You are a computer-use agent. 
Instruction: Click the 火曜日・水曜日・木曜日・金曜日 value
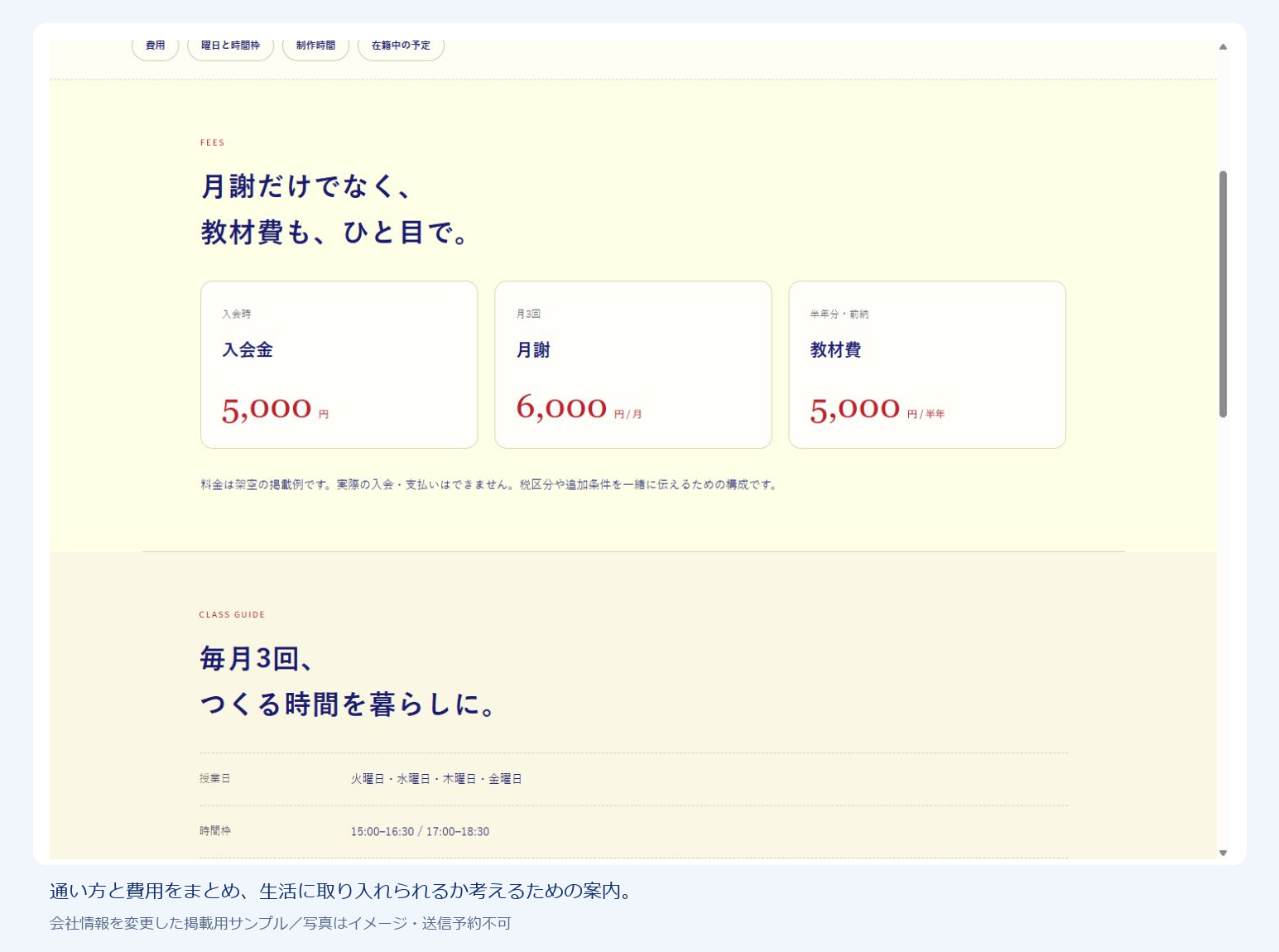436,779
